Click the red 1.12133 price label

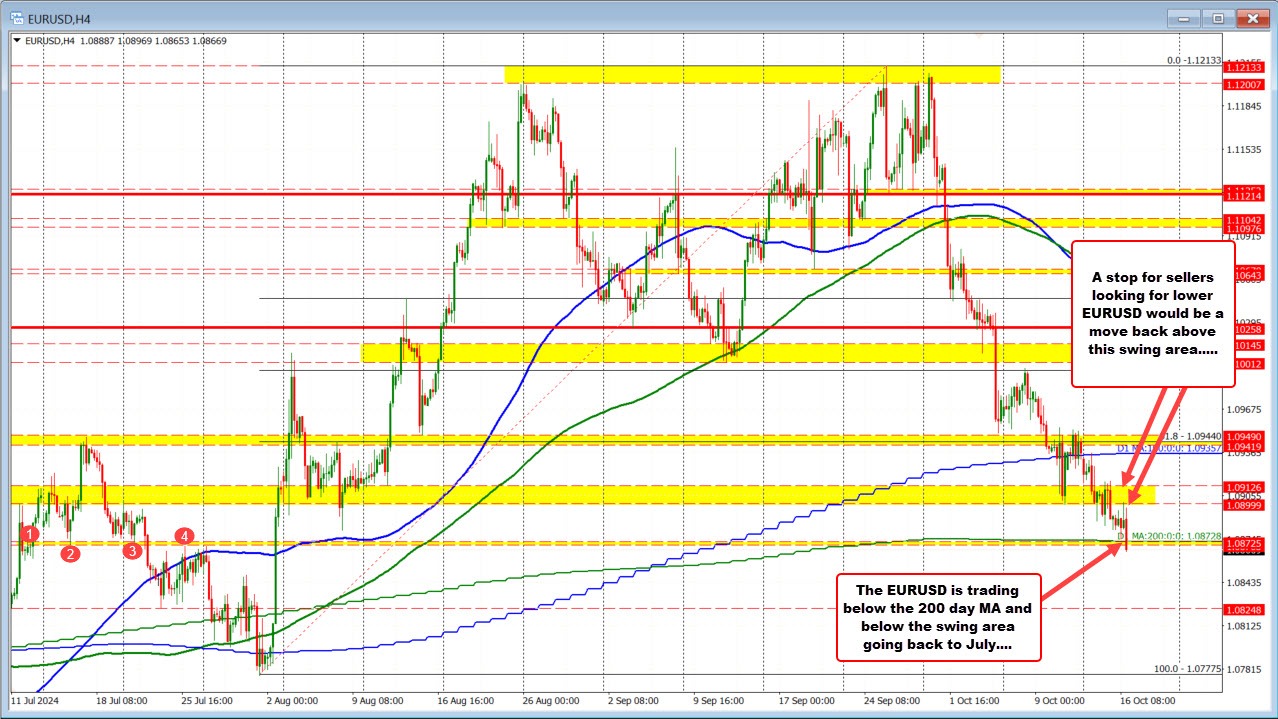click(1245, 68)
